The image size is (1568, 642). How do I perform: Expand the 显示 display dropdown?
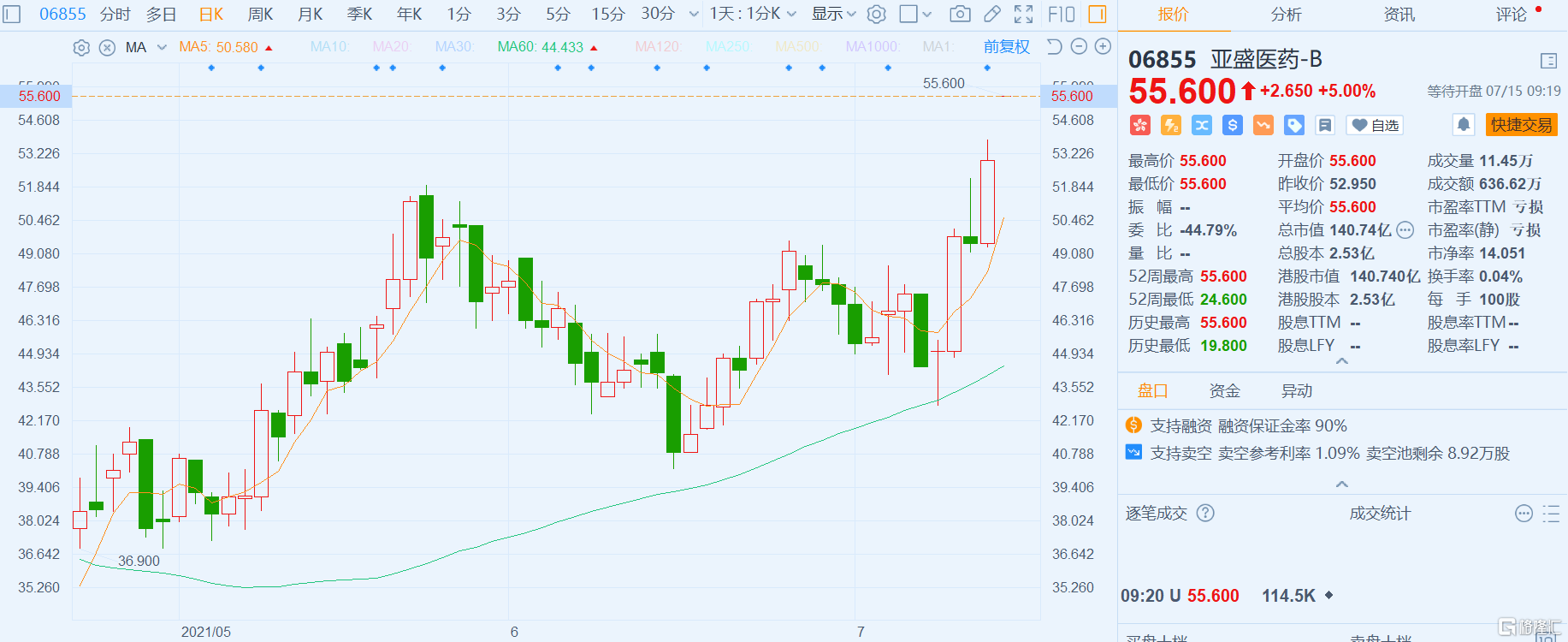pos(833,14)
